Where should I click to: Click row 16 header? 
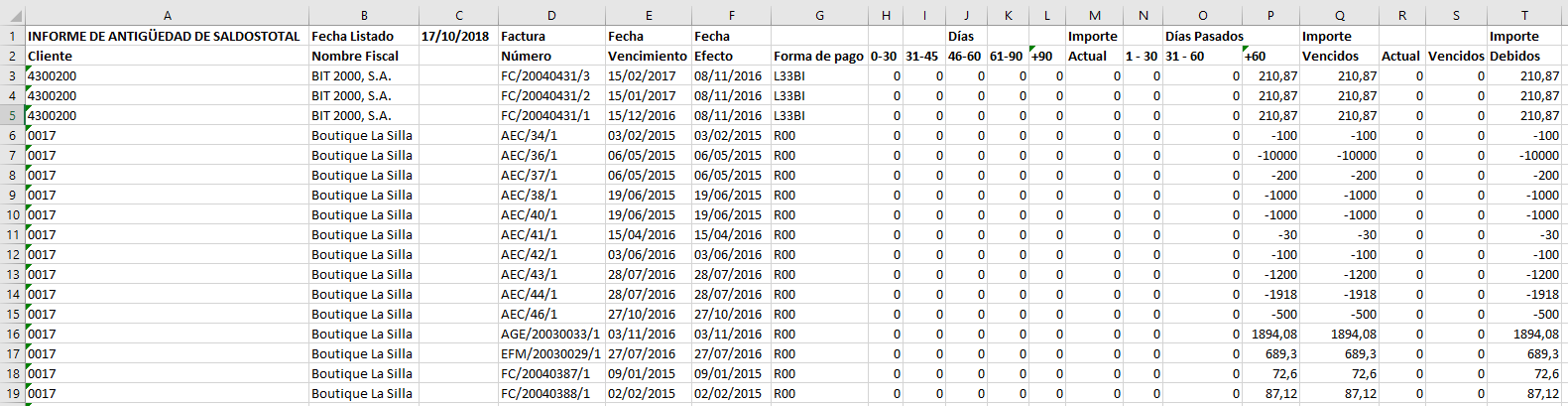(13, 334)
